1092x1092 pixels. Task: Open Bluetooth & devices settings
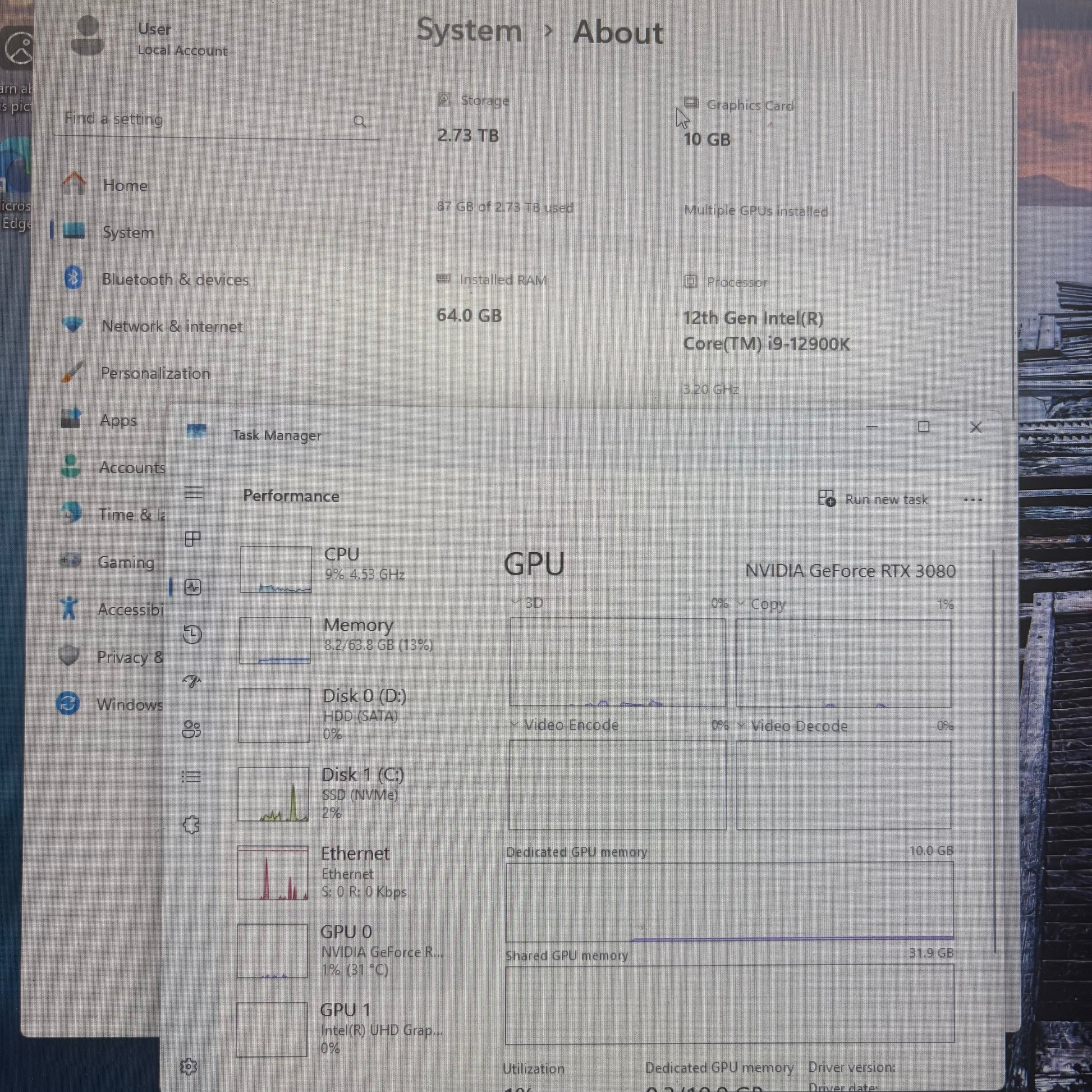(x=175, y=279)
